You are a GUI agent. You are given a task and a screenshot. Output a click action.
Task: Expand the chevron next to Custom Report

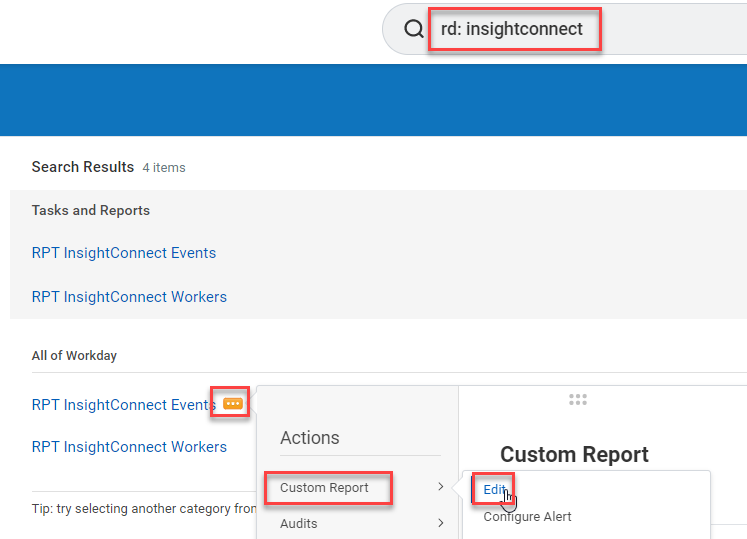(x=441, y=488)
